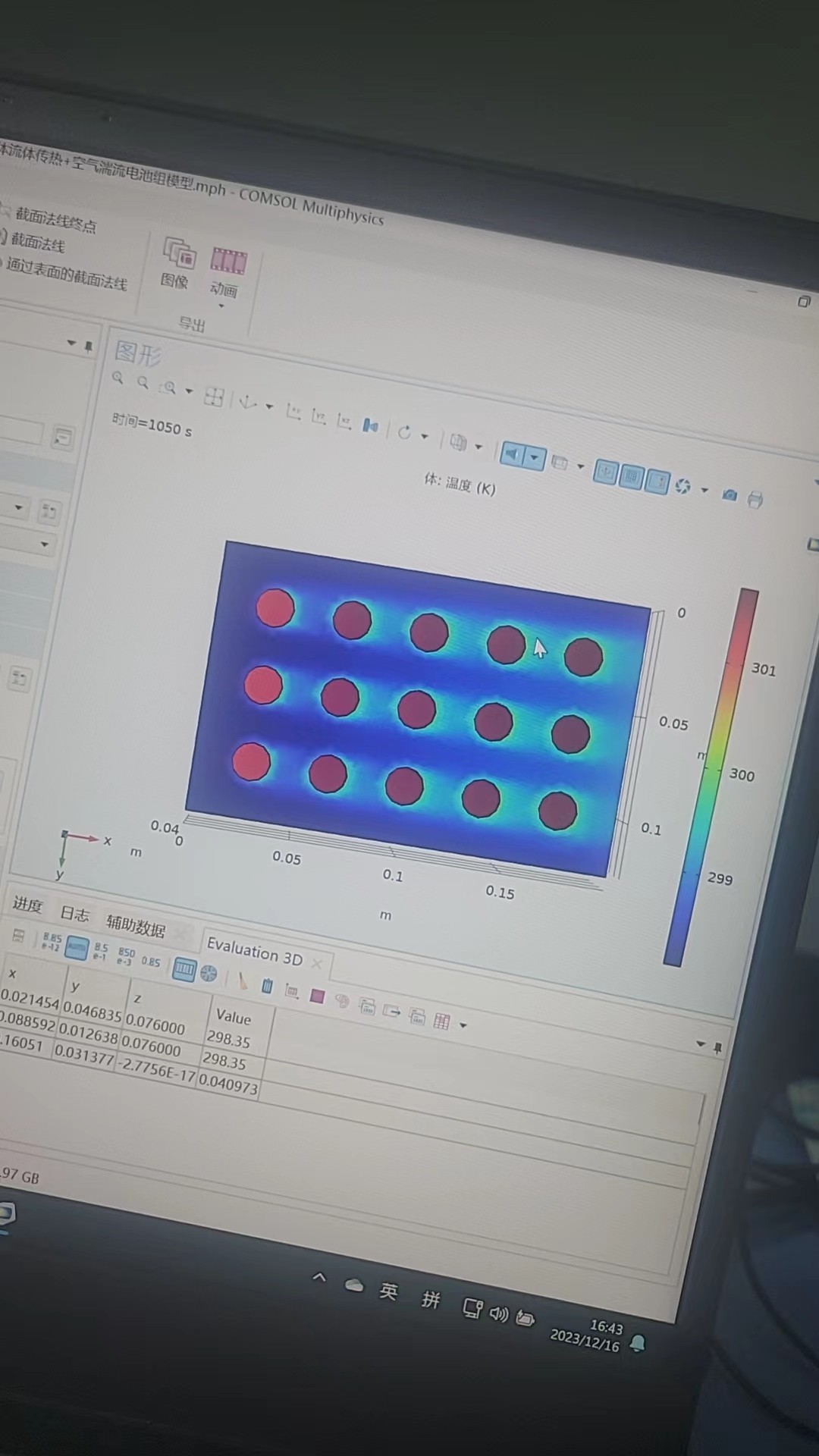Select the cell with 0.040973

tap(228, 1084)
